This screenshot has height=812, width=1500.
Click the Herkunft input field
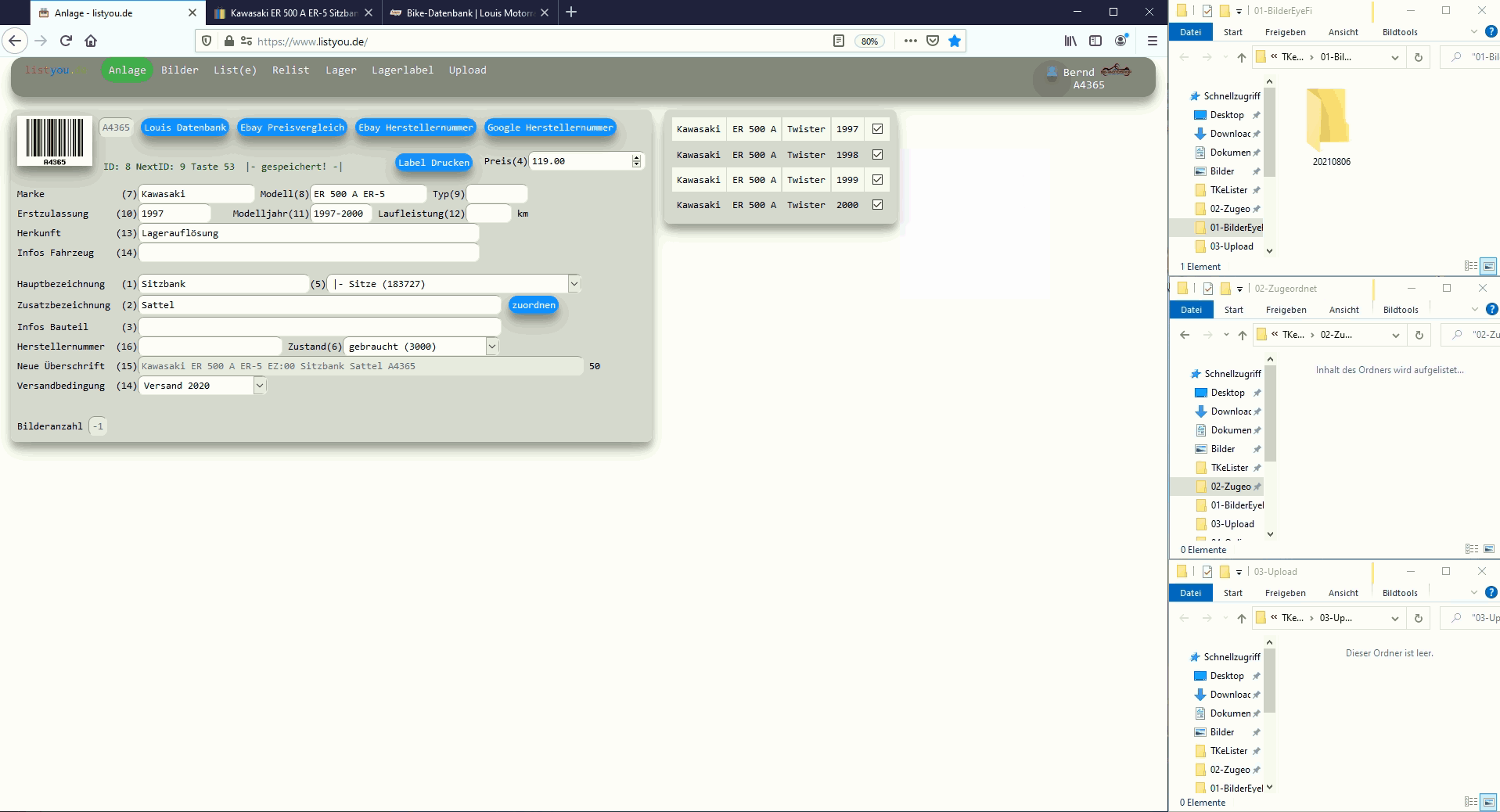click(308, 233)
